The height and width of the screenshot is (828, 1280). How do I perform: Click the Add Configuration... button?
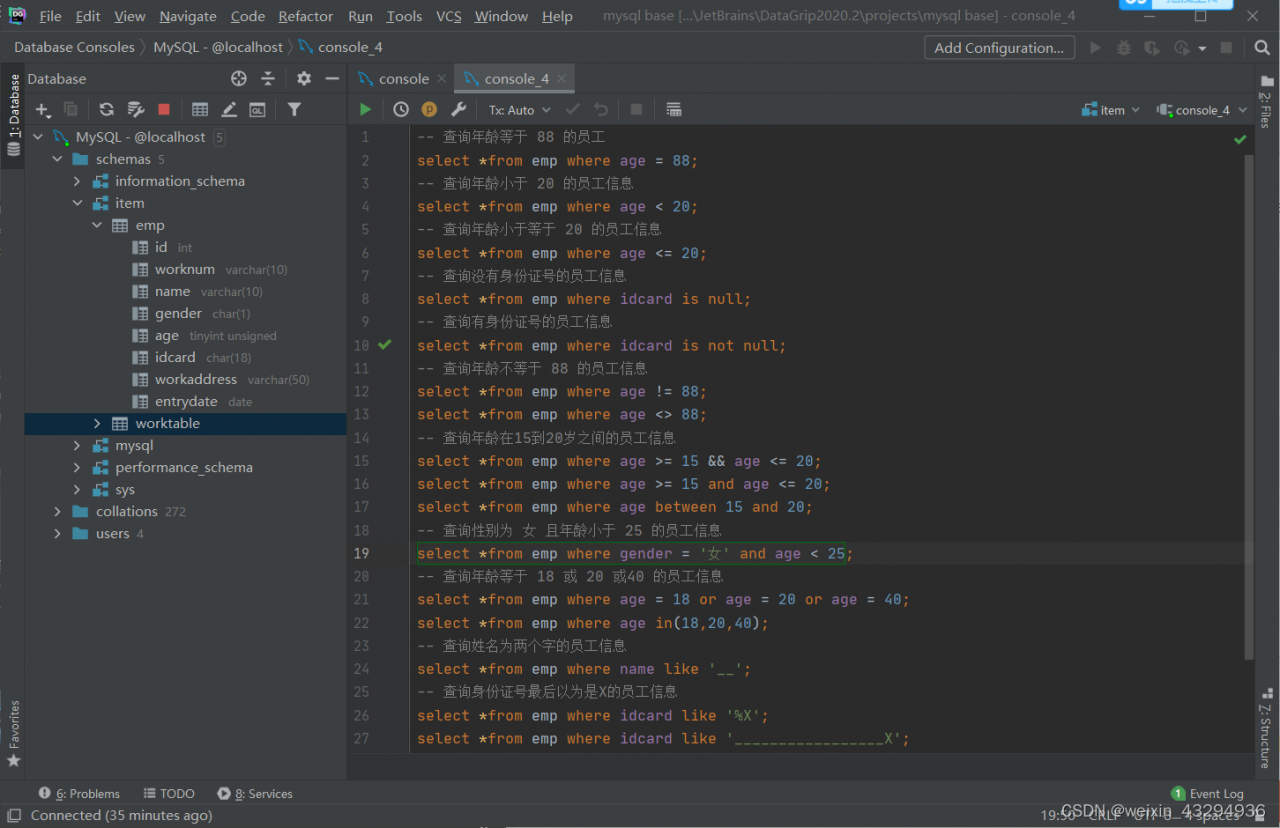pyautogui.click(x=998, y=48)
